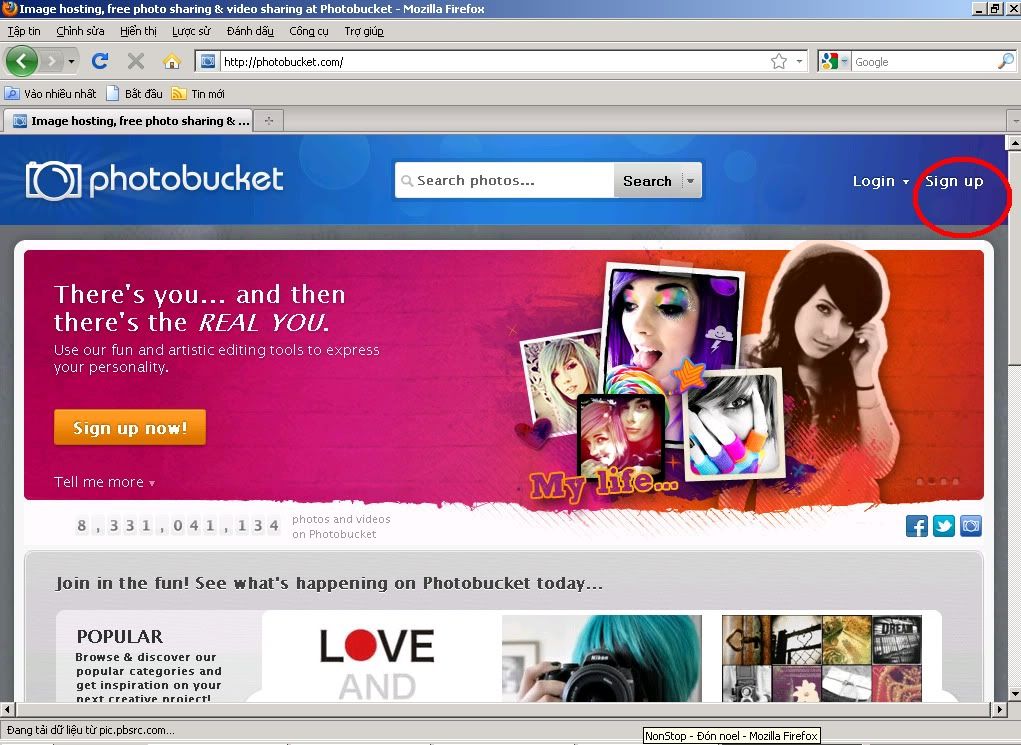
Task: Click the vertical scrollbar up arrow
Action: pos(1014,142)
